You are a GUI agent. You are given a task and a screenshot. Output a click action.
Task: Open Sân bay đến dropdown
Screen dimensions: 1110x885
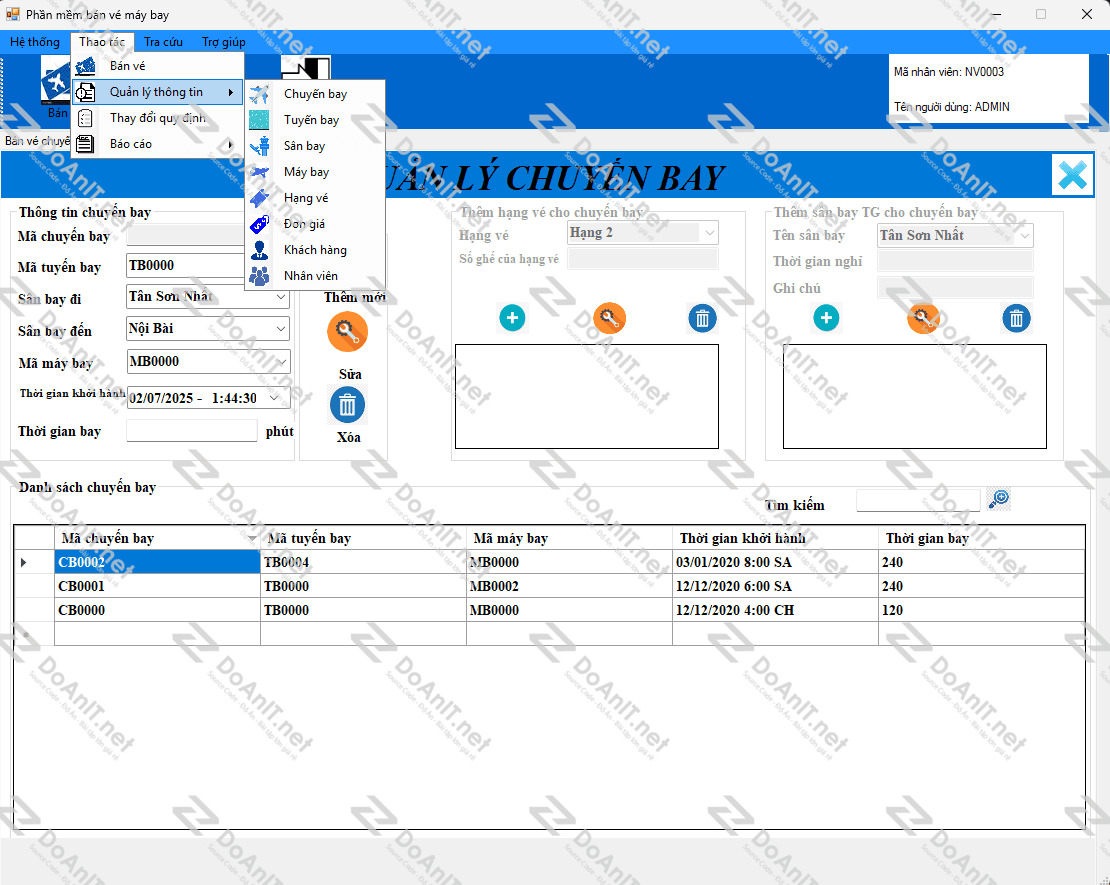point(280,329)
